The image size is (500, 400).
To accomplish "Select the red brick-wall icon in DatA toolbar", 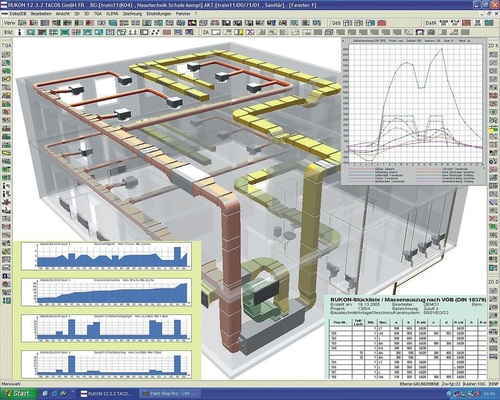I will point(466,23).
